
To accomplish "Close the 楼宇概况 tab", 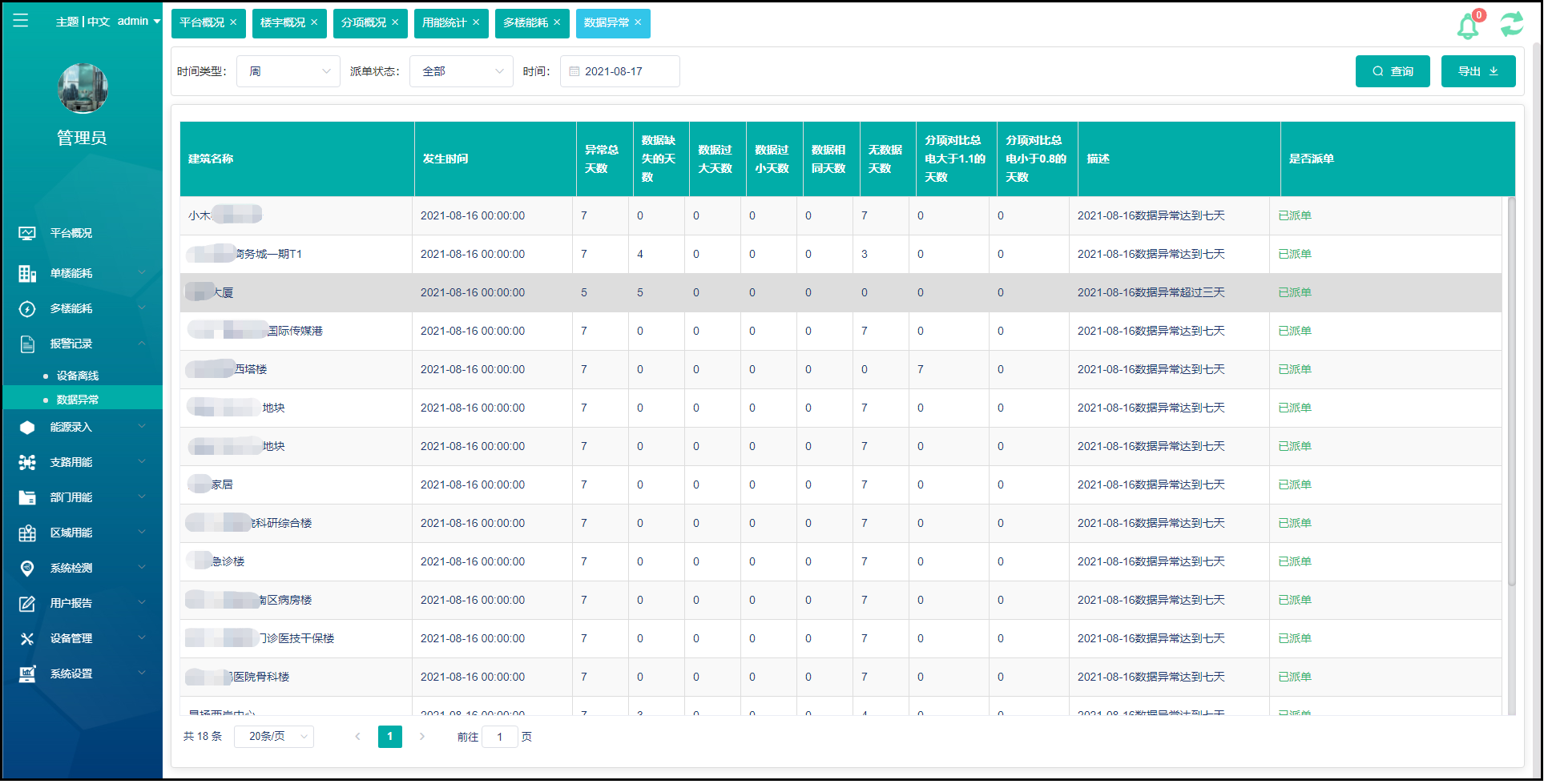I will click(314, 22).
